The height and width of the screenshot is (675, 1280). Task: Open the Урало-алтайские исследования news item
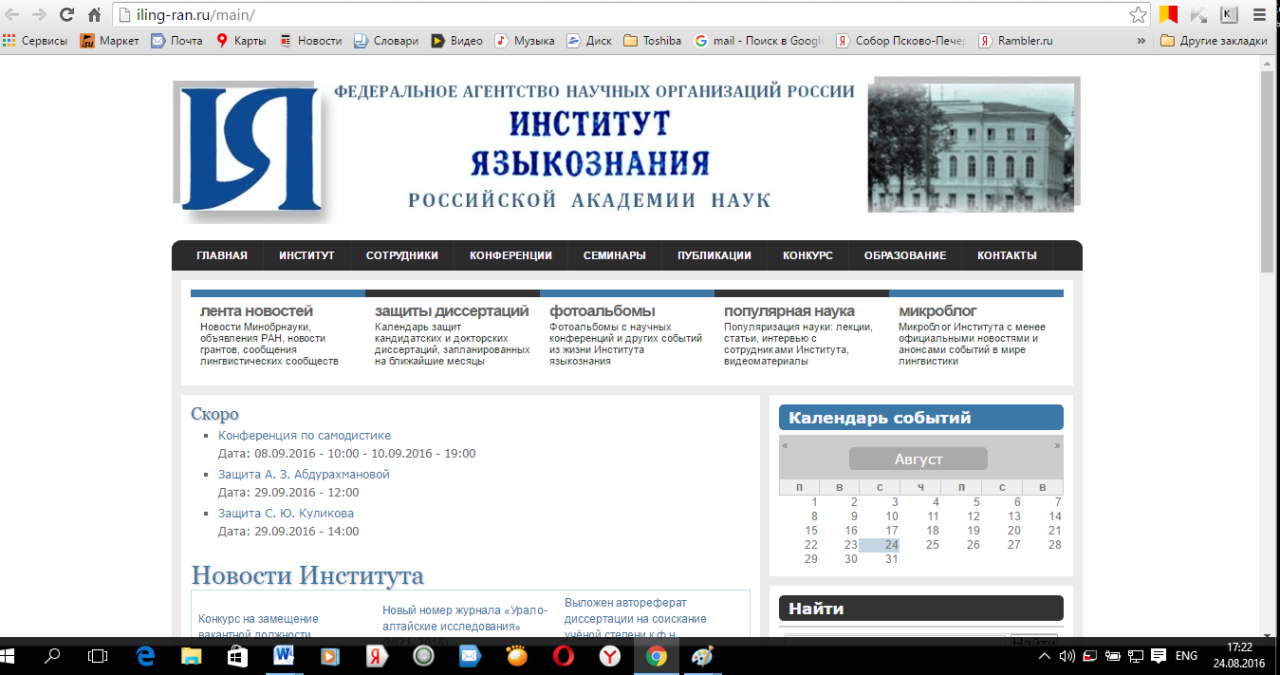tap(465, 618)
